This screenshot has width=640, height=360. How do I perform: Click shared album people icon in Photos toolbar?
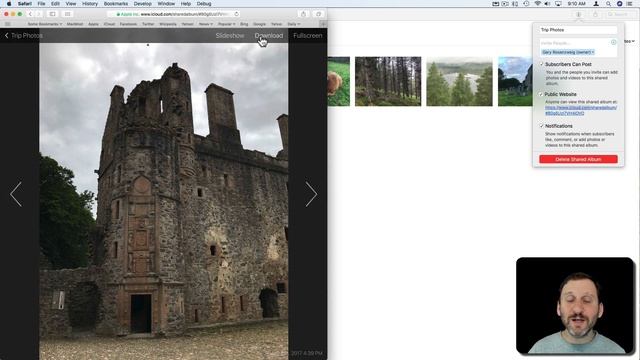[578, 14]
